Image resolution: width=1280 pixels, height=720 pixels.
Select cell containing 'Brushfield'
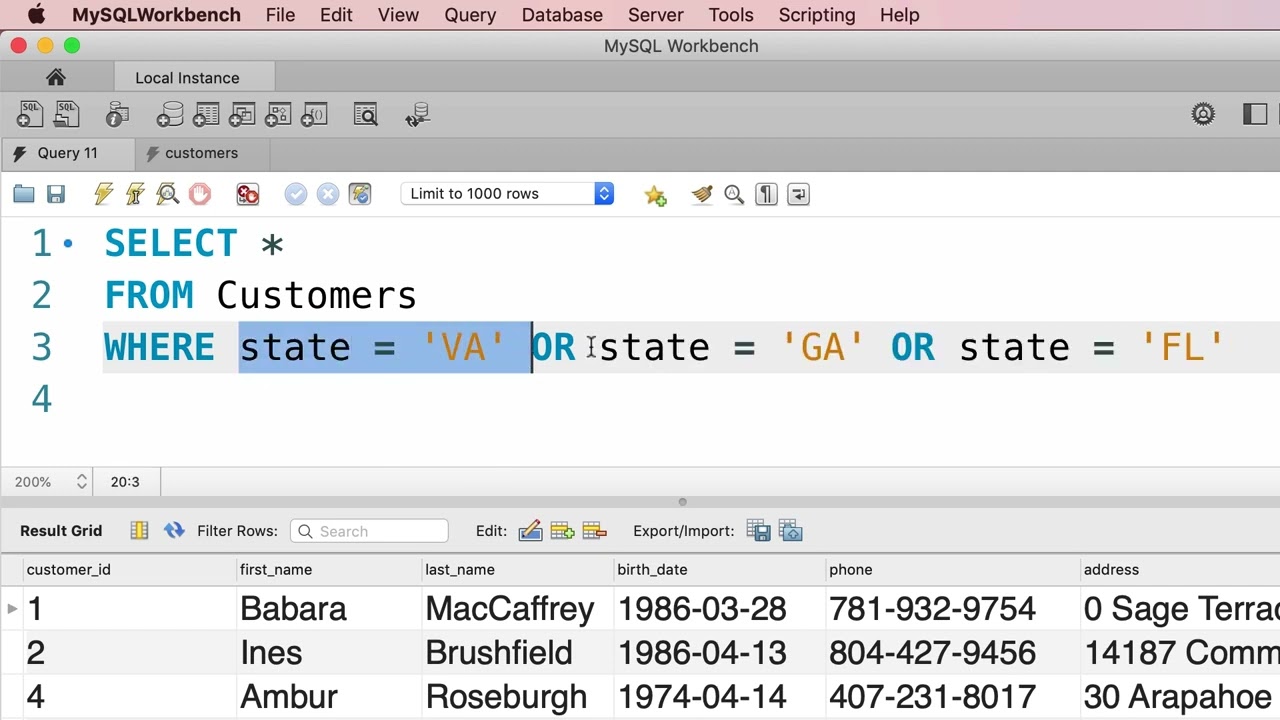(518, 653)
